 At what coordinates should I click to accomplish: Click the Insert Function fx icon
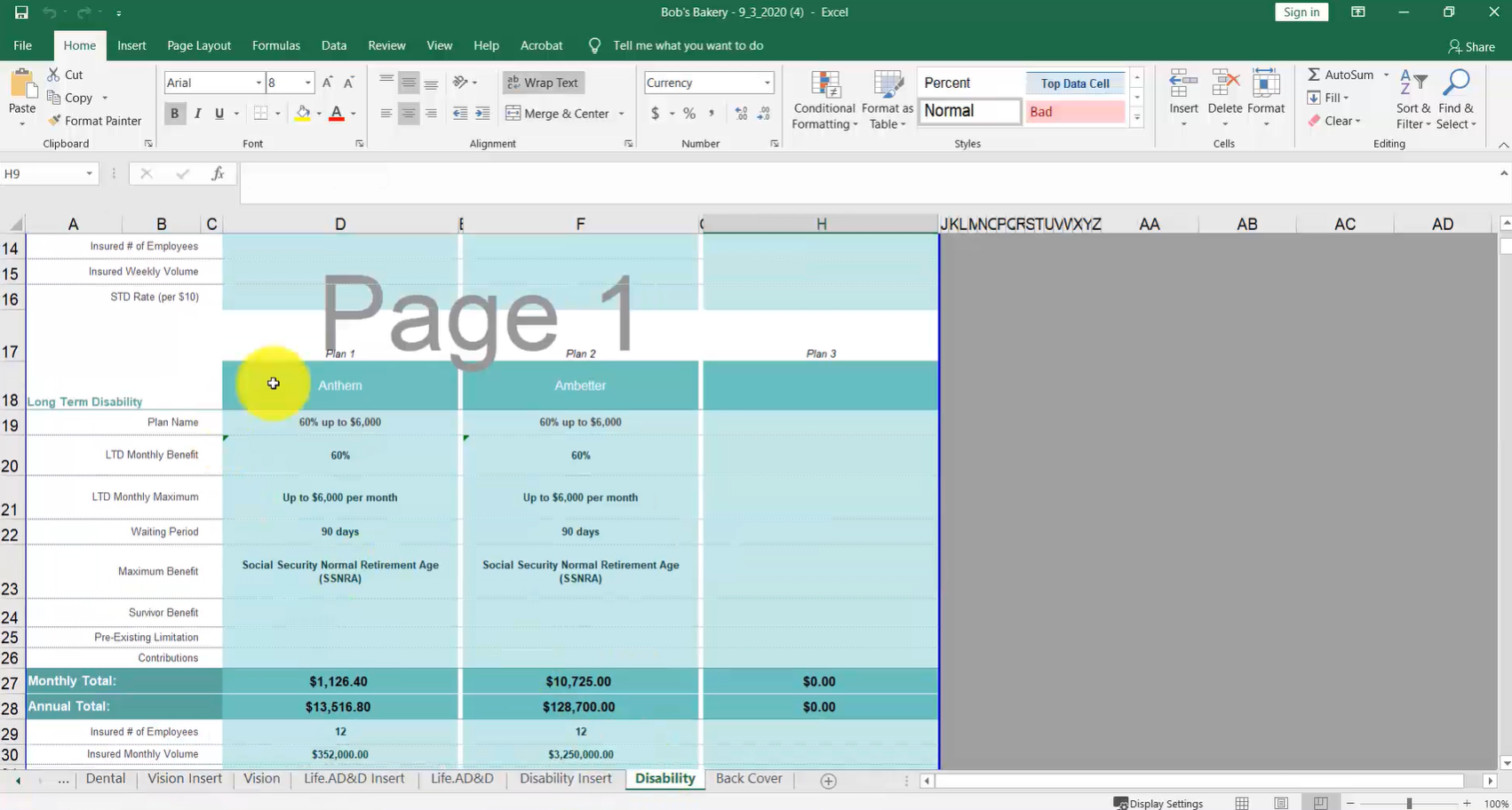point(218,174)
